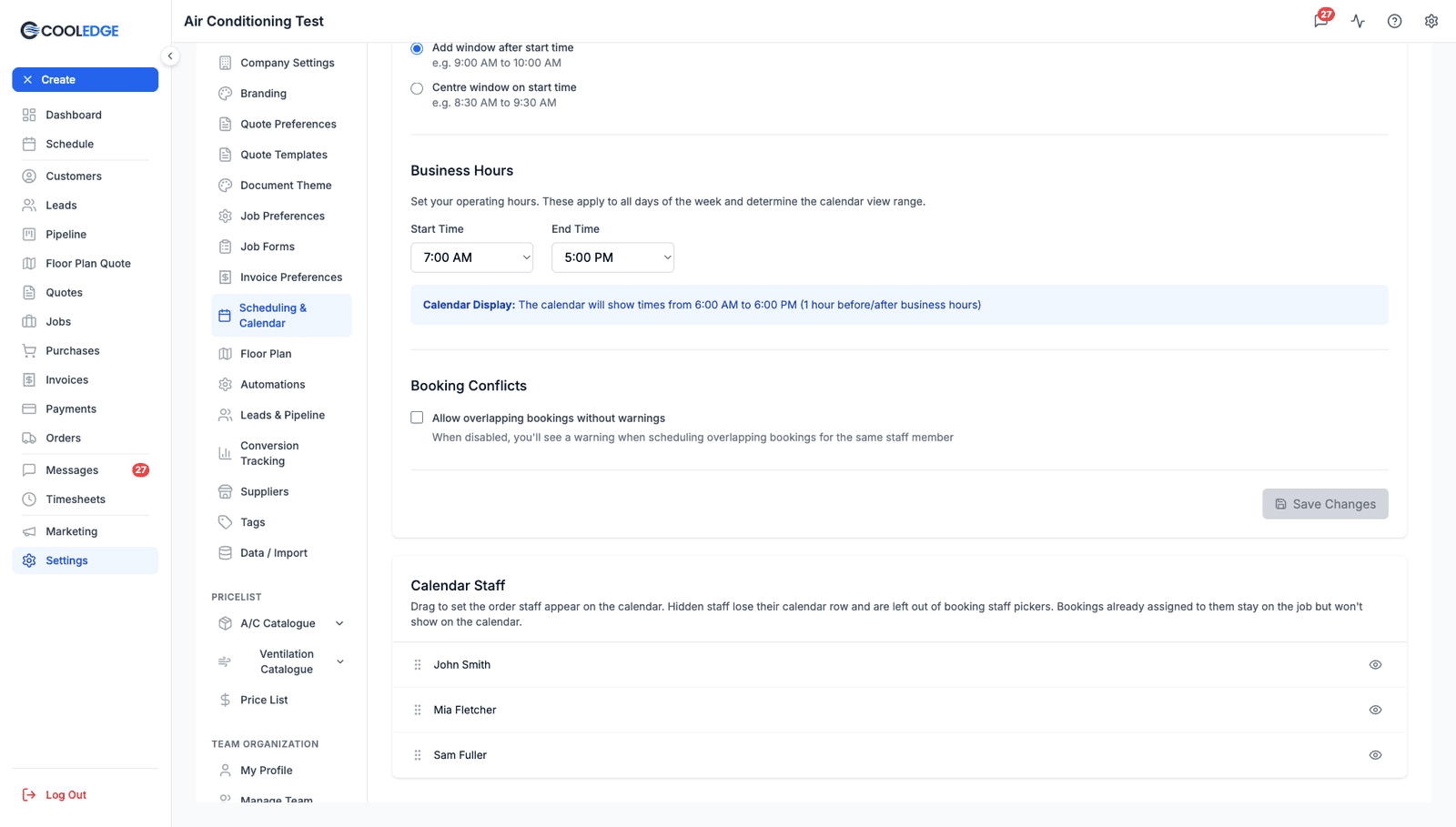Viewport: 1456px width, 827px height.
Task: Select Centre window on start time
Action: pyautogui.click(x=417, y=88)
